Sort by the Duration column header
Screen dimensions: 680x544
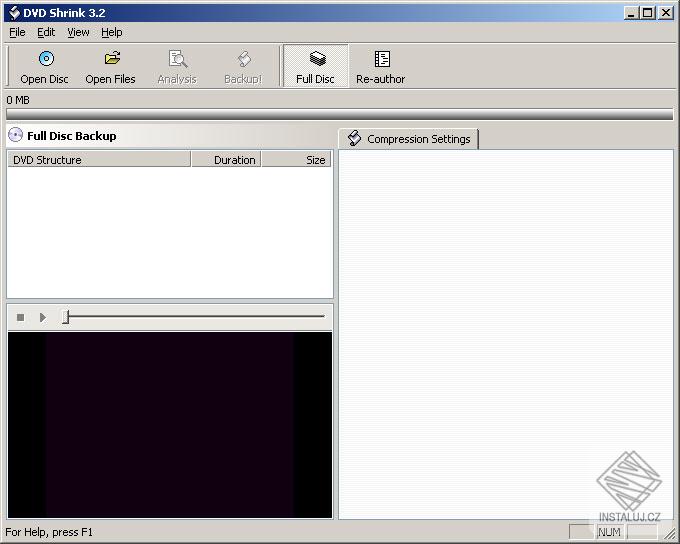(226, 160)
